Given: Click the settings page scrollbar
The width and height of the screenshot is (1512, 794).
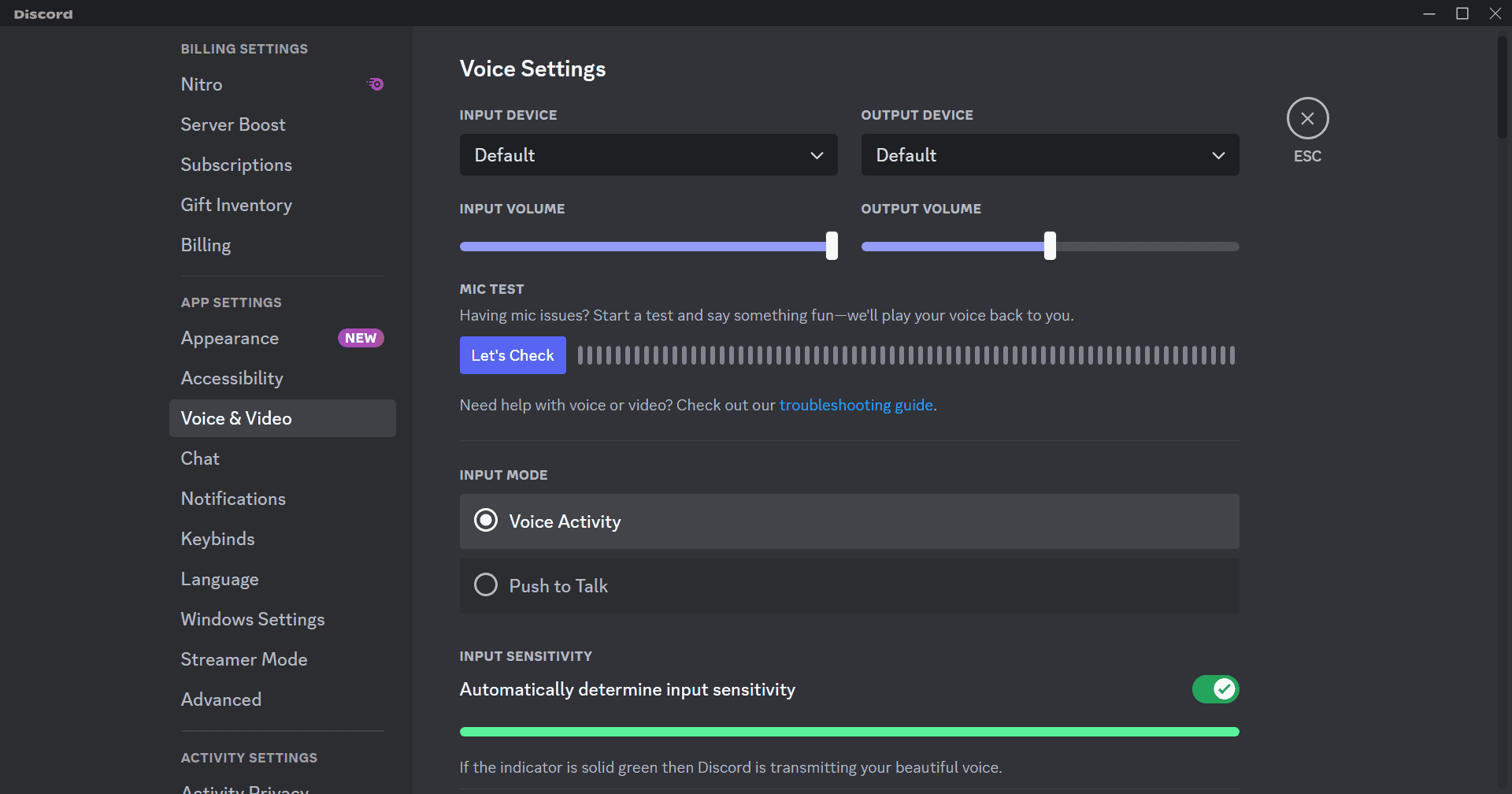Looking at the screenshot, I should pos(1502,88).
